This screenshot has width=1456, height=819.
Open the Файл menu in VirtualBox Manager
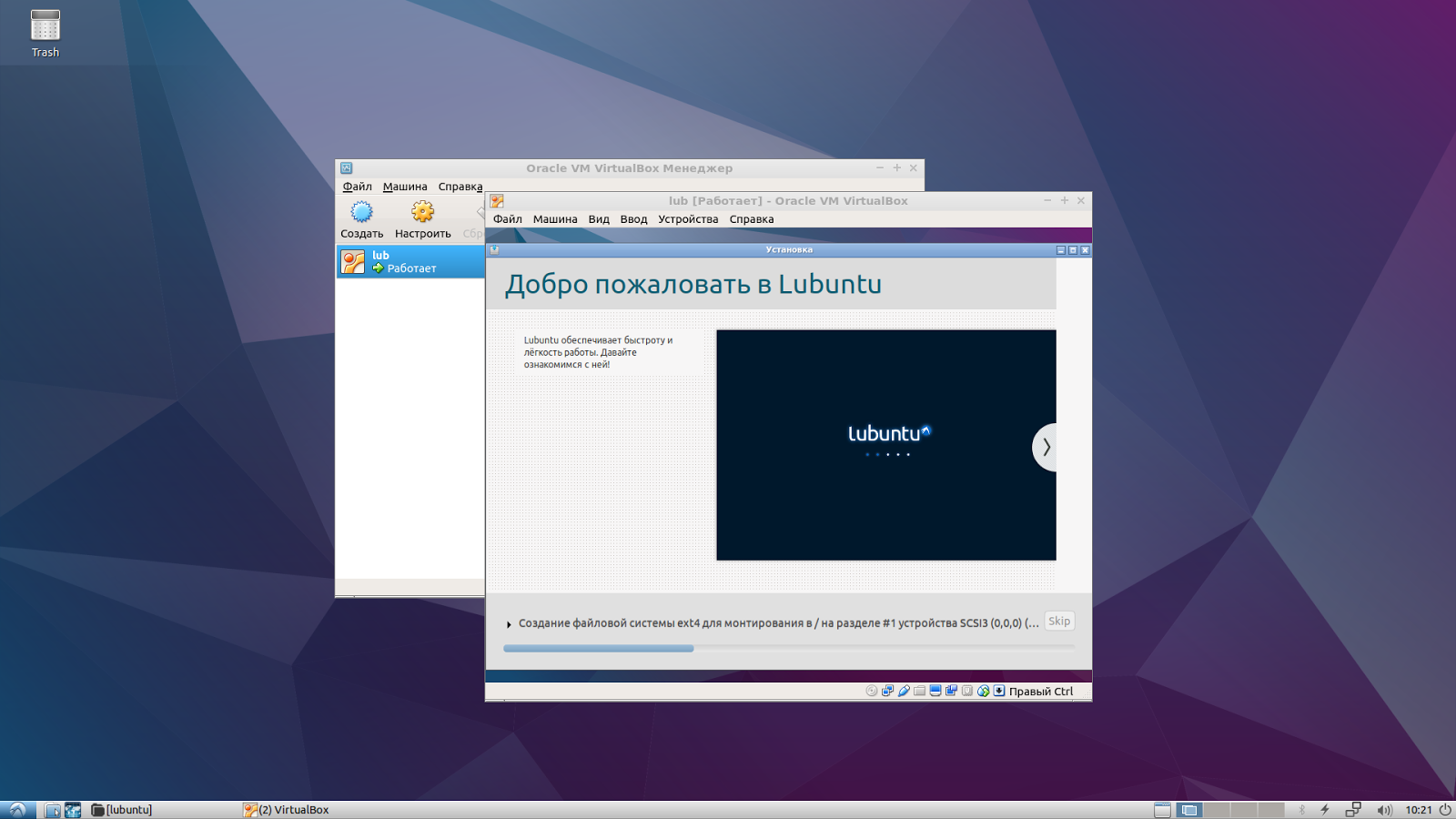pos(357,187)
